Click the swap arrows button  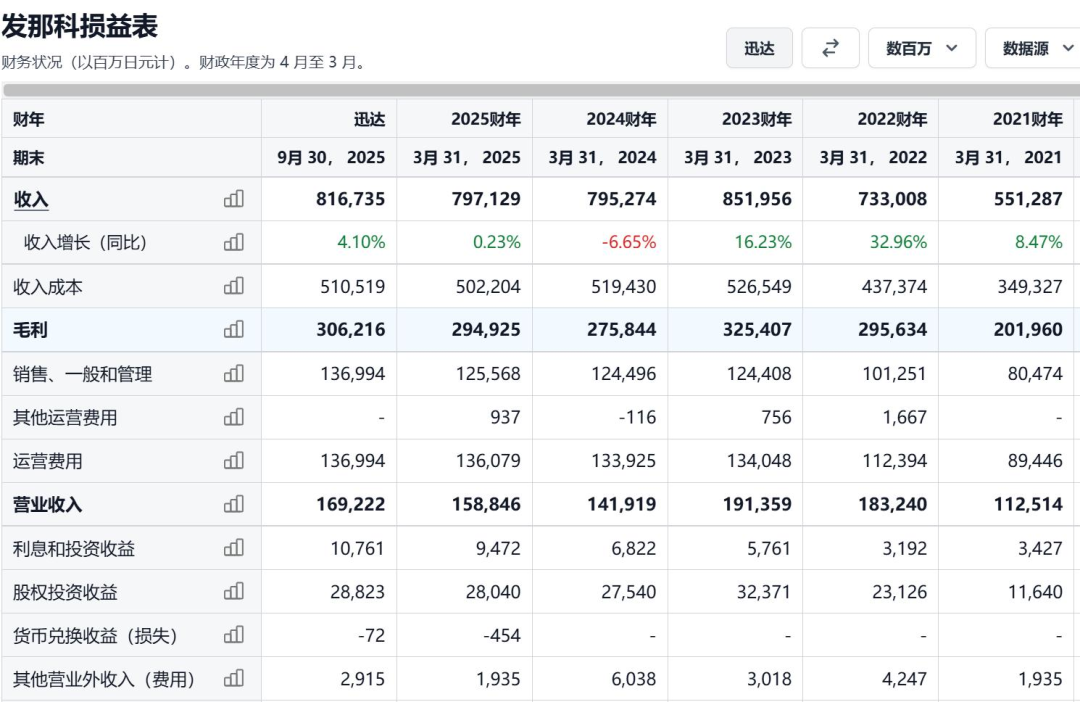831,48
